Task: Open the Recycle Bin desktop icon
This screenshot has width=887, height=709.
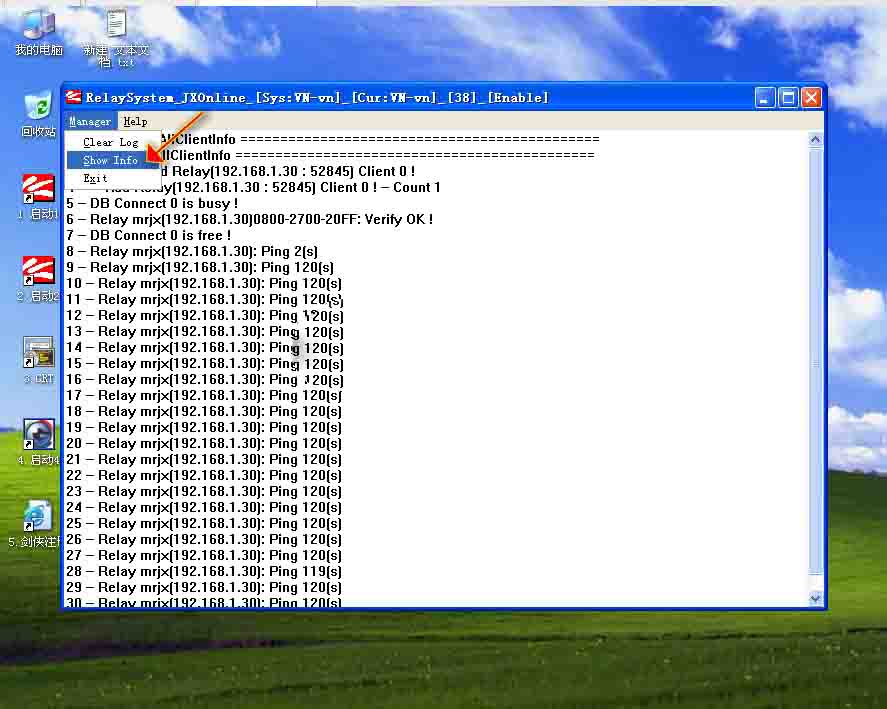Action: coord(38,116)
